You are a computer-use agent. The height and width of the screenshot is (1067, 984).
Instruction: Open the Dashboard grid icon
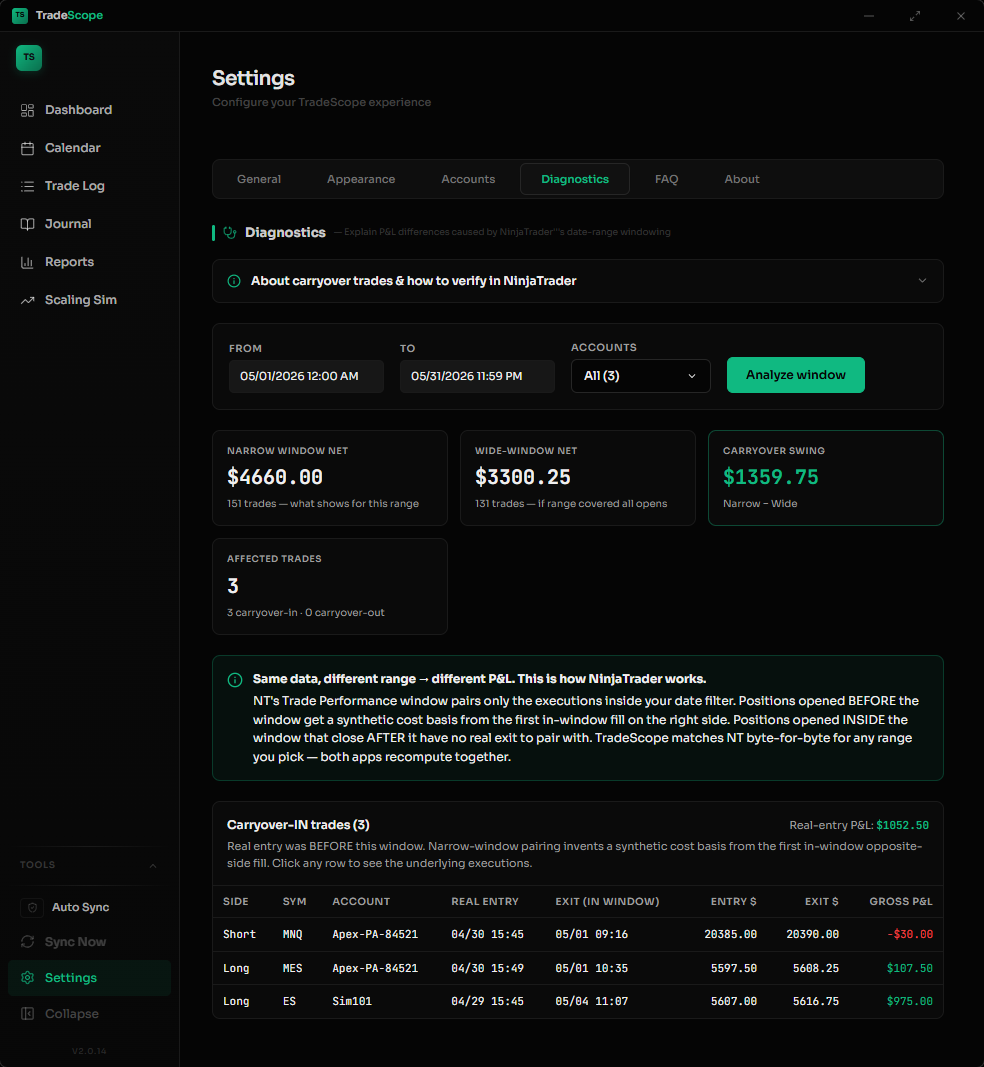point(27,110)
